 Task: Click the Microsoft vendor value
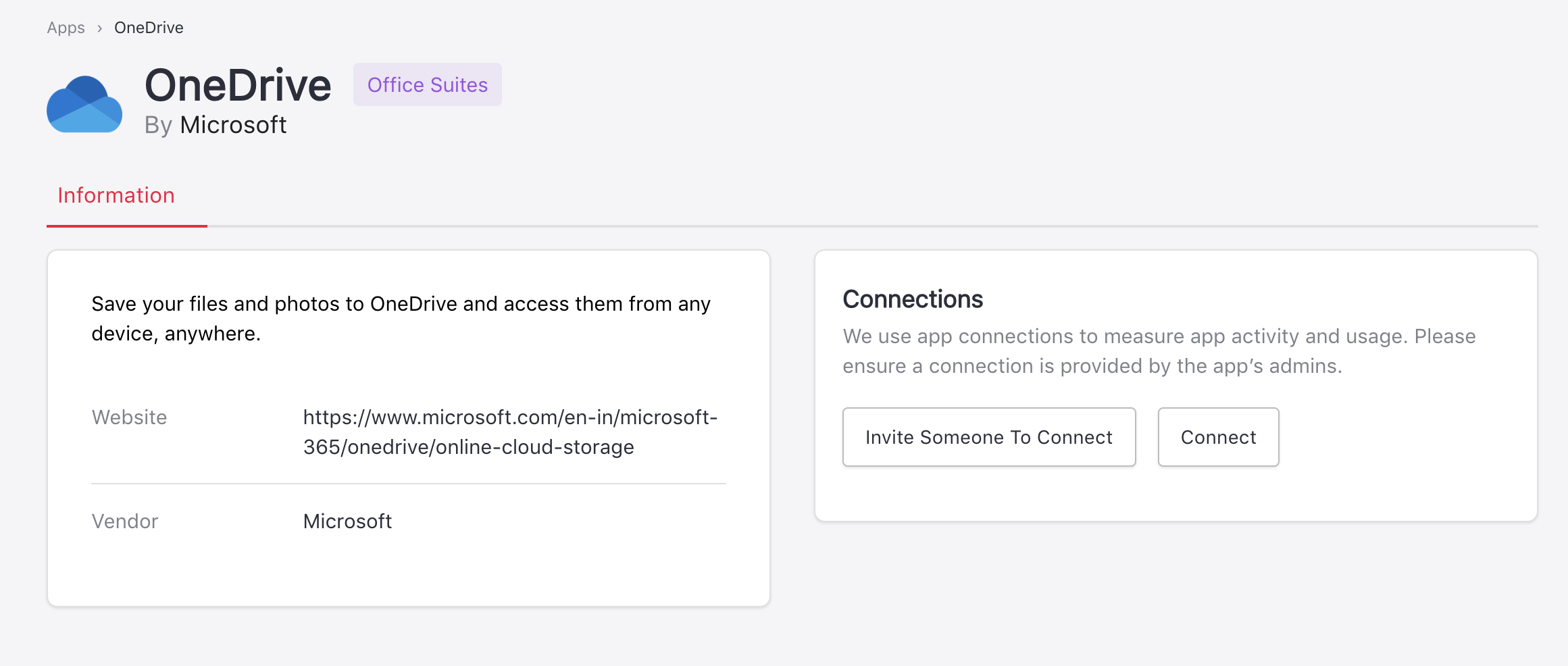[x=347, y=521]
